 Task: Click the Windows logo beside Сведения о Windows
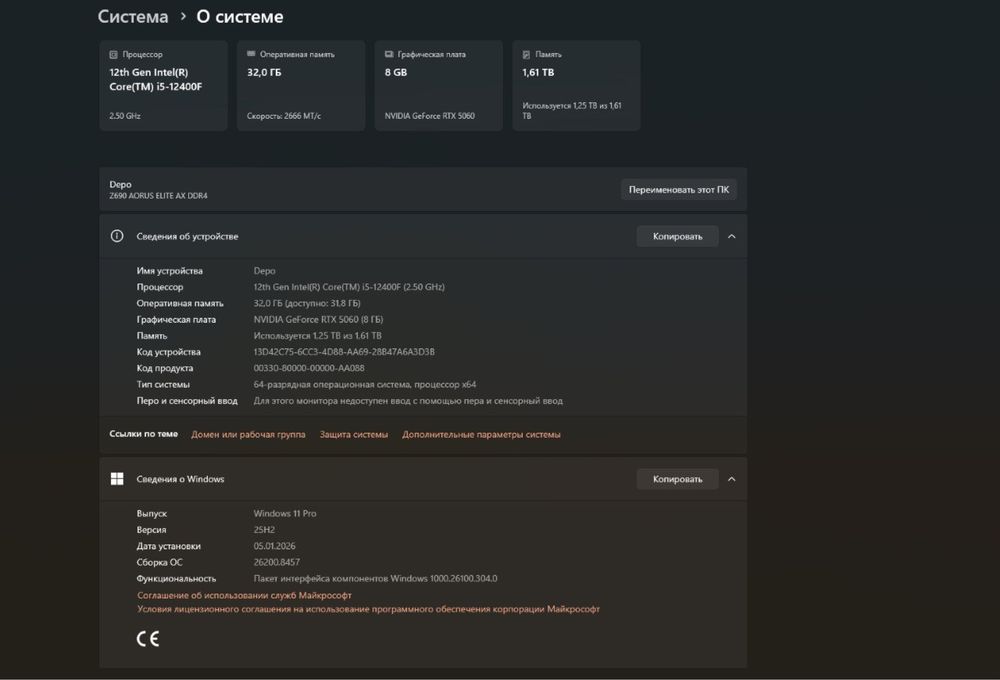coord(117,479)
